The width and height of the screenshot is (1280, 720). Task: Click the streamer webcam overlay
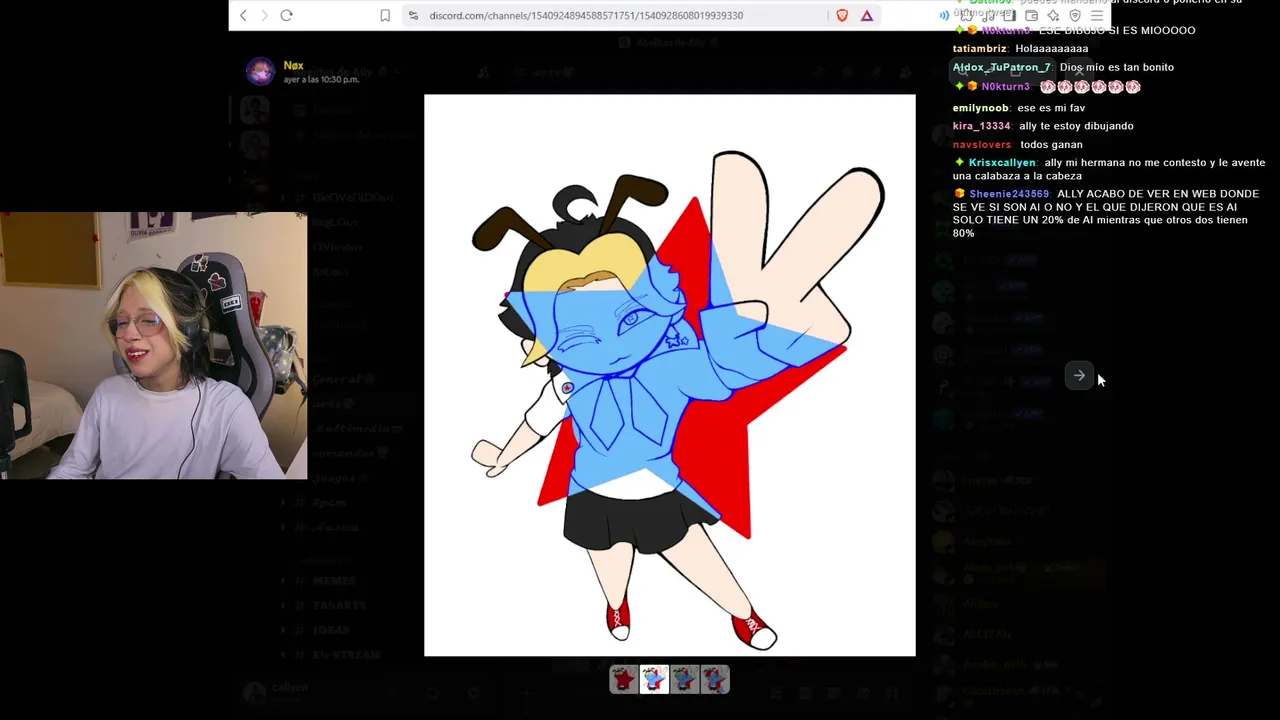click(154, 346)
